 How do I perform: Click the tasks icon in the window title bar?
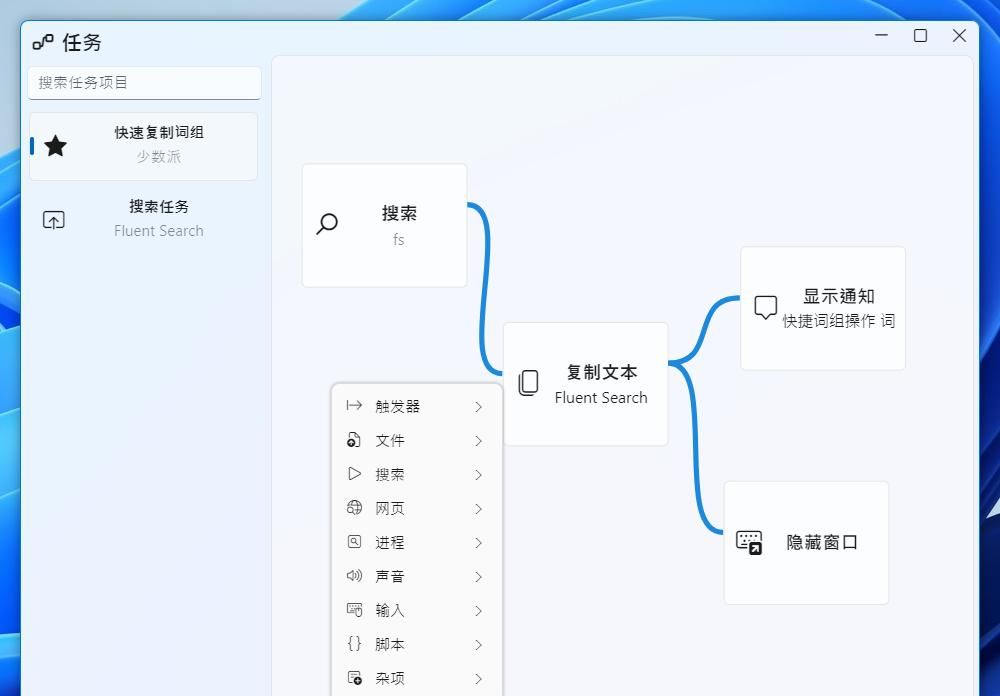tap(44, 42)
